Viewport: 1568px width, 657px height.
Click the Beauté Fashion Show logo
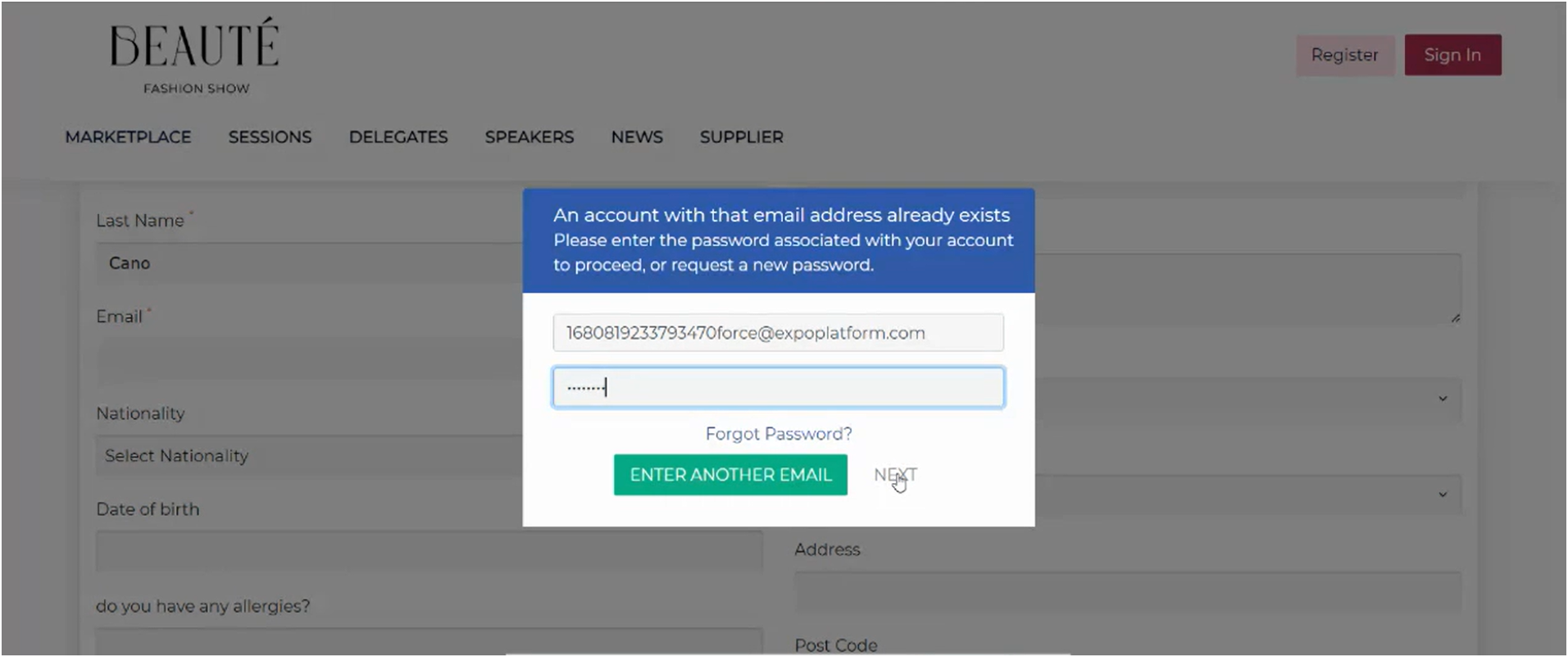195,56
